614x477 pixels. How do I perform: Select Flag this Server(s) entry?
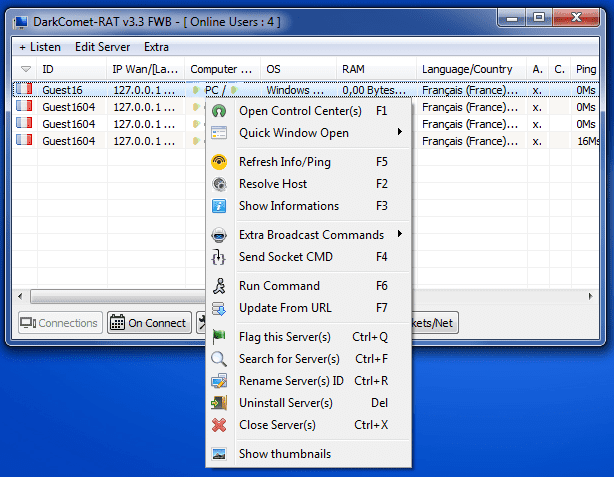[x=309, y=337]
